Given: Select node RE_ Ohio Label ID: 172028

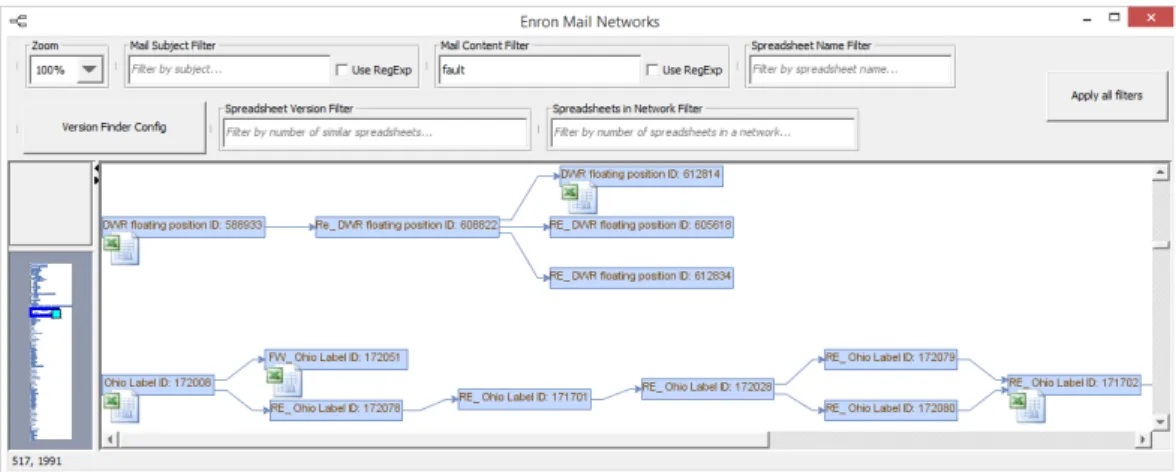Looking at the screenshot, I should click(x=708, y=389).
